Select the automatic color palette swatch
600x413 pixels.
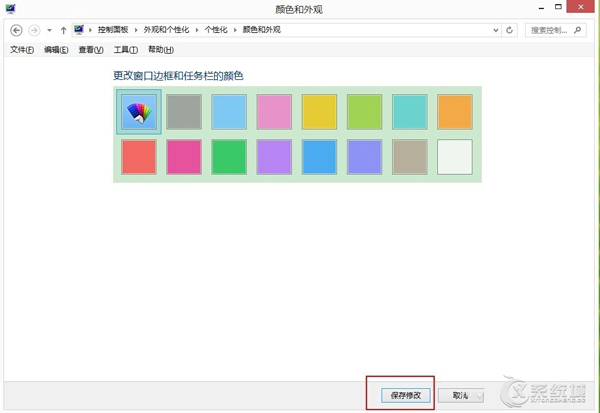[139, 112]
